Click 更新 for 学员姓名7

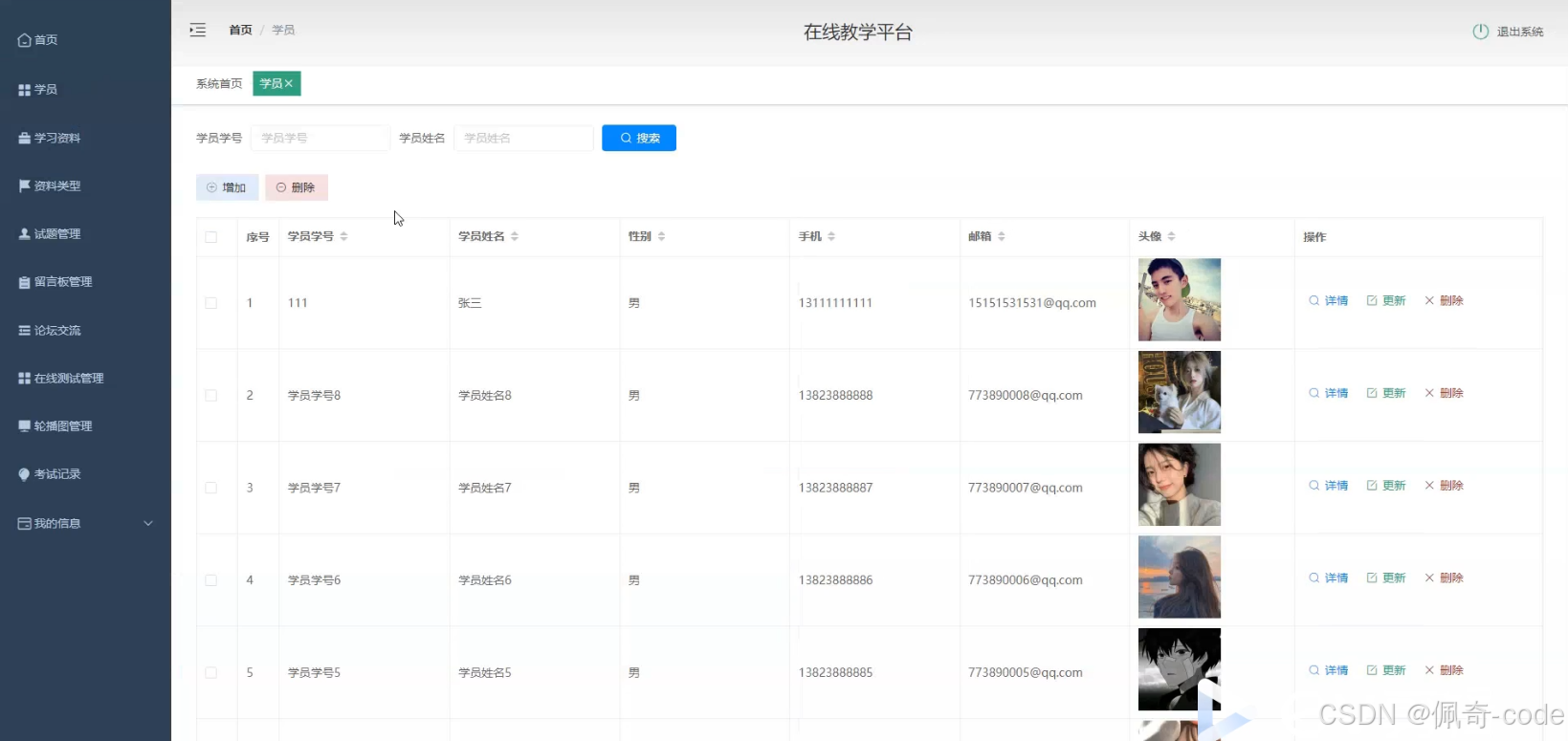(x=1386, y=486)
